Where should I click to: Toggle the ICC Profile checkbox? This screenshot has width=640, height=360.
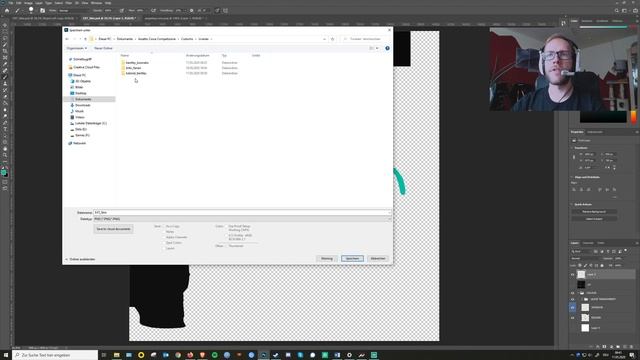[x=227, y=236]
